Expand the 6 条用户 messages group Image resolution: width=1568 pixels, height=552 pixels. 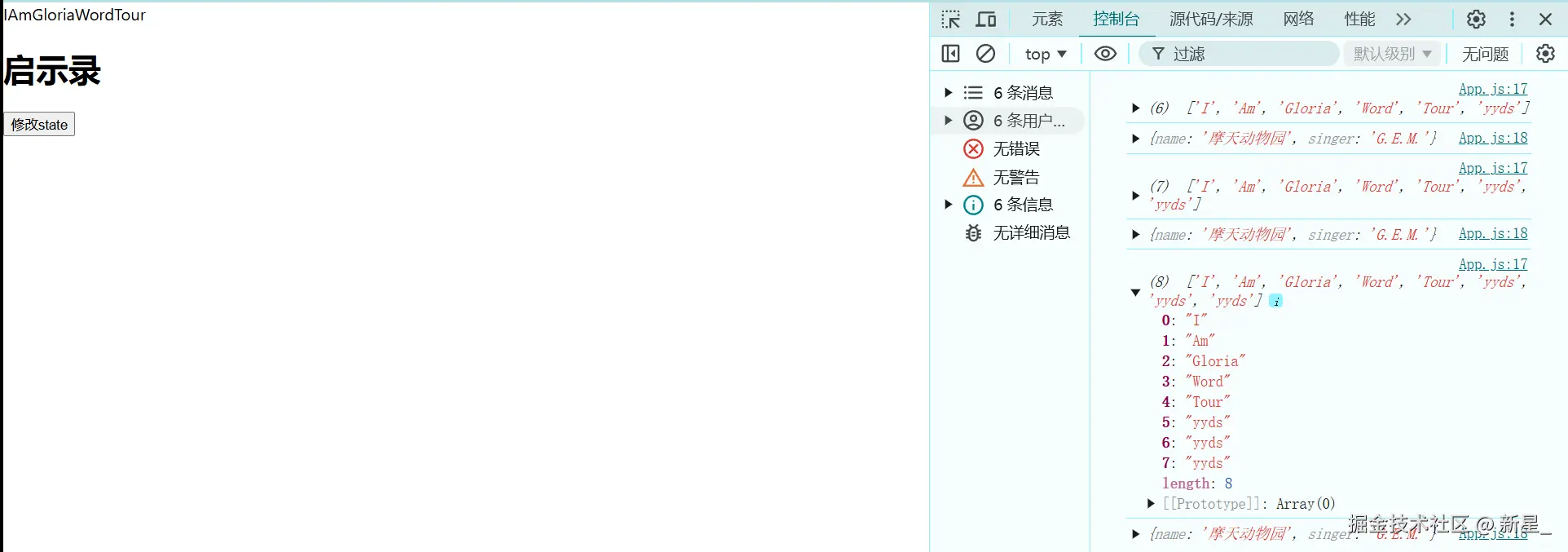pos(948,120)
